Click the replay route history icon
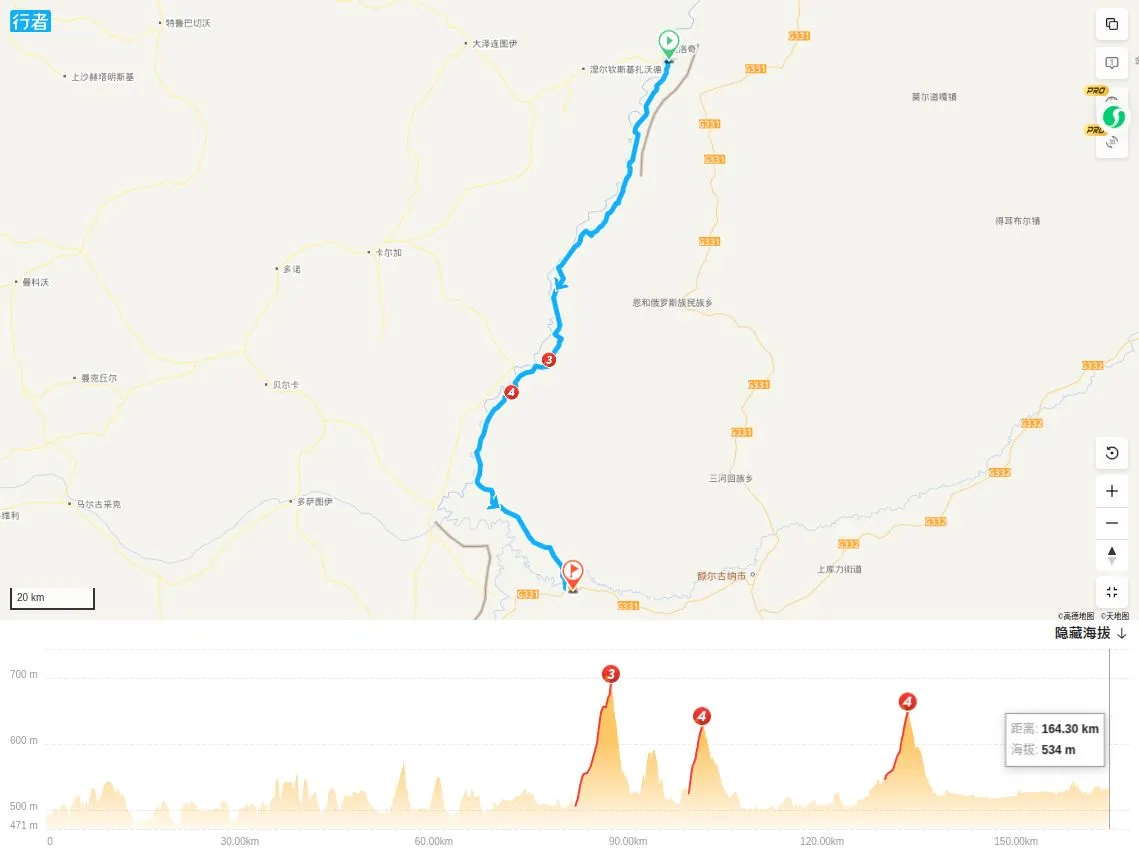 point(1111,453)
